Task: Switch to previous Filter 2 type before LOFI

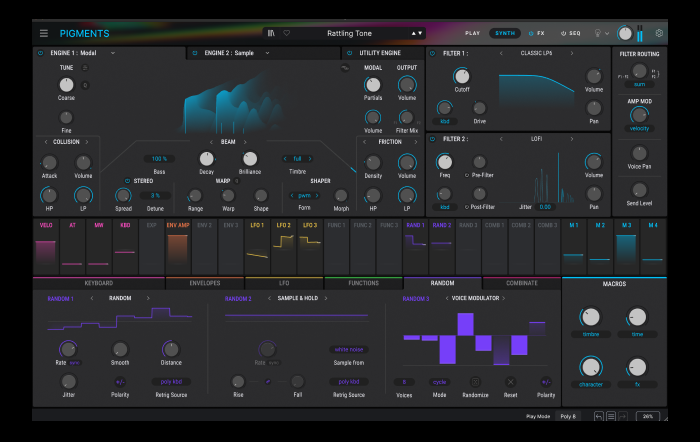Action: pyautogui.click(x=501, y=139)
